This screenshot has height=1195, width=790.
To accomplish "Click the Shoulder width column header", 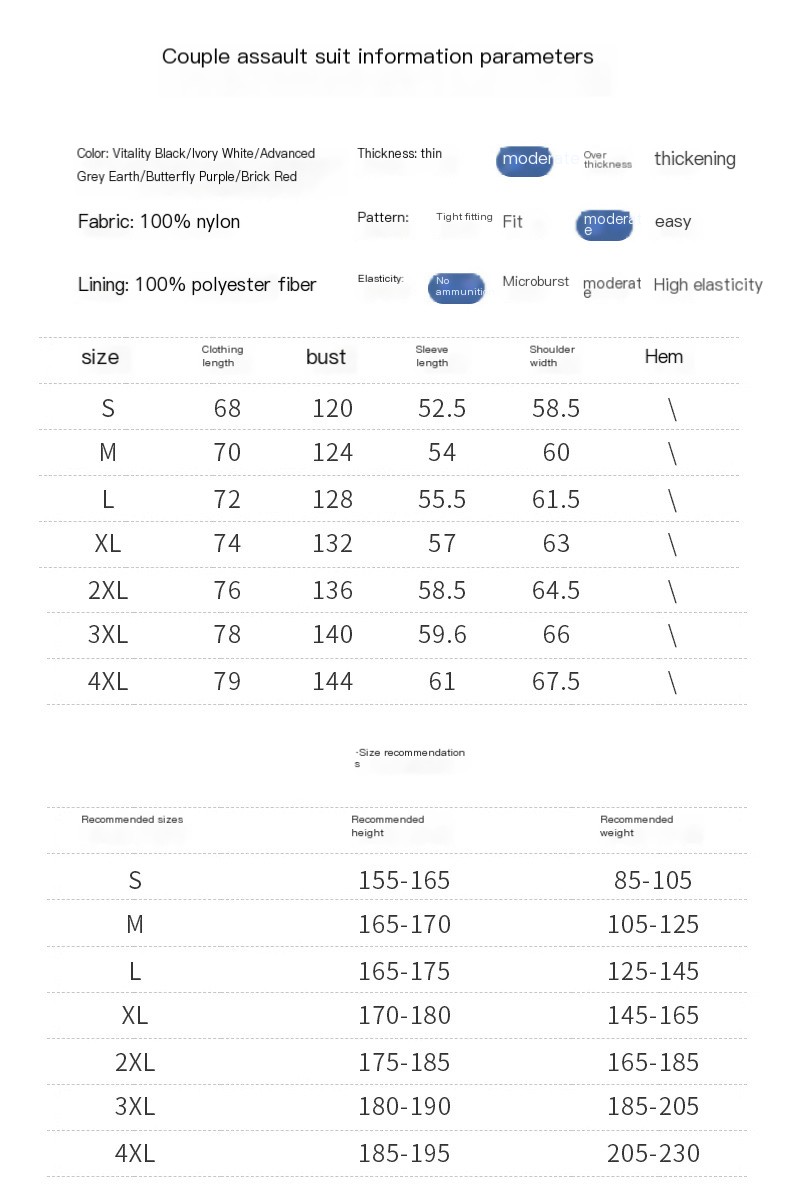I will pyautogui.click(x=552, y=356).
